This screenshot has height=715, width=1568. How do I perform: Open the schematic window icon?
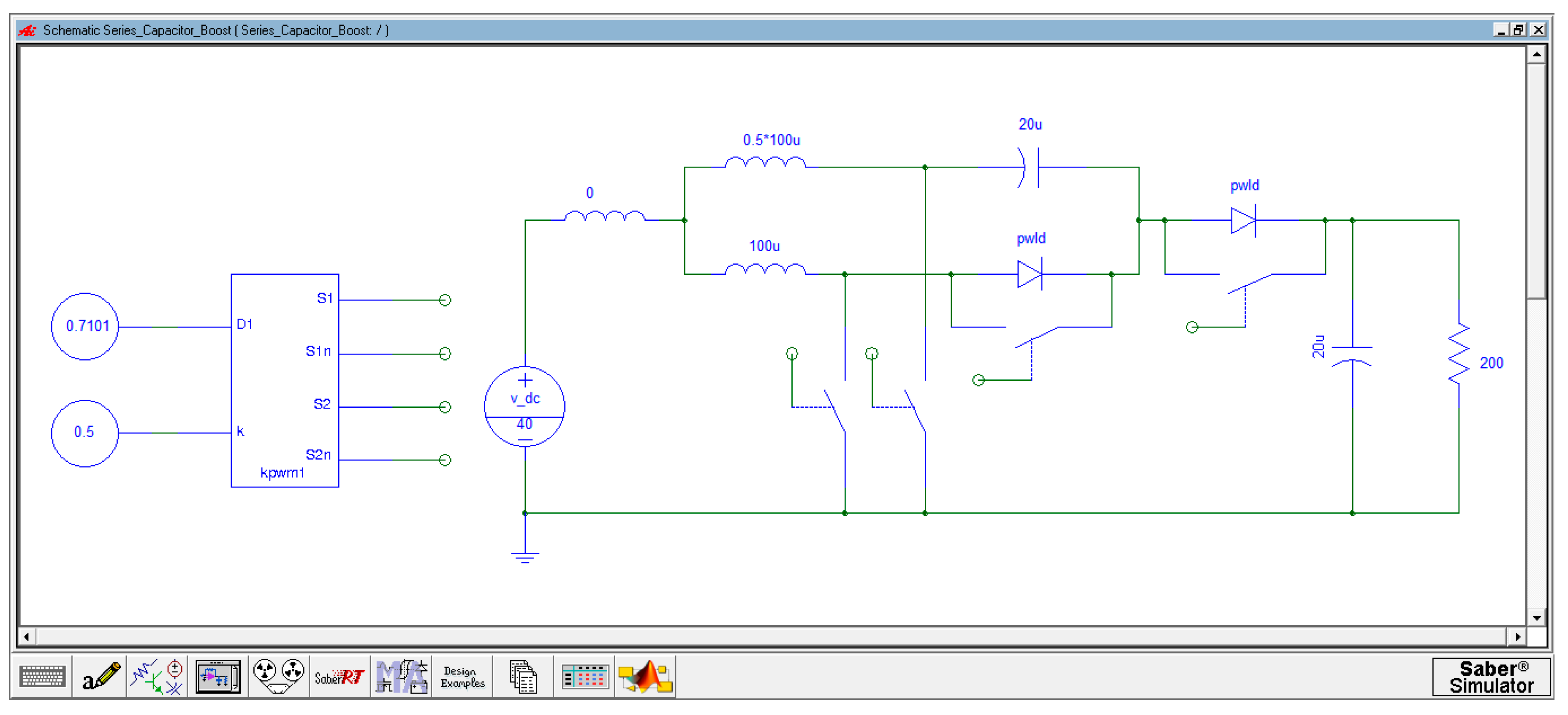tap(218, 677)
